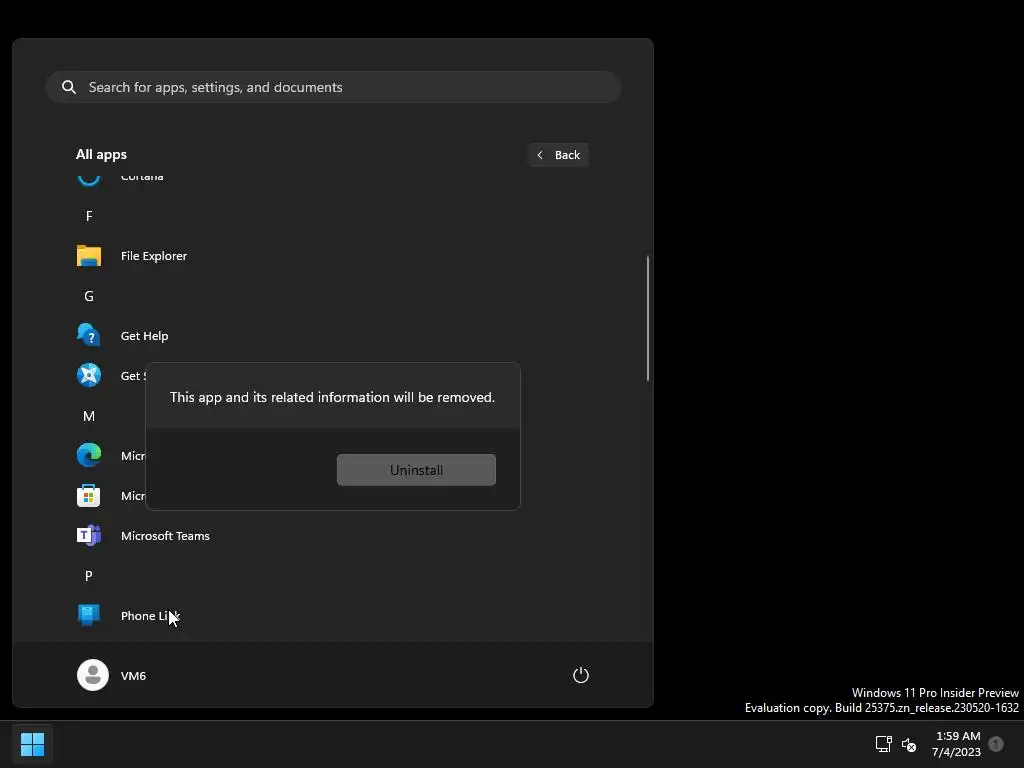The image size is (1024, 768).
Task: Launch the Microsoft Edge icon
Action: [x=89, y=455]
